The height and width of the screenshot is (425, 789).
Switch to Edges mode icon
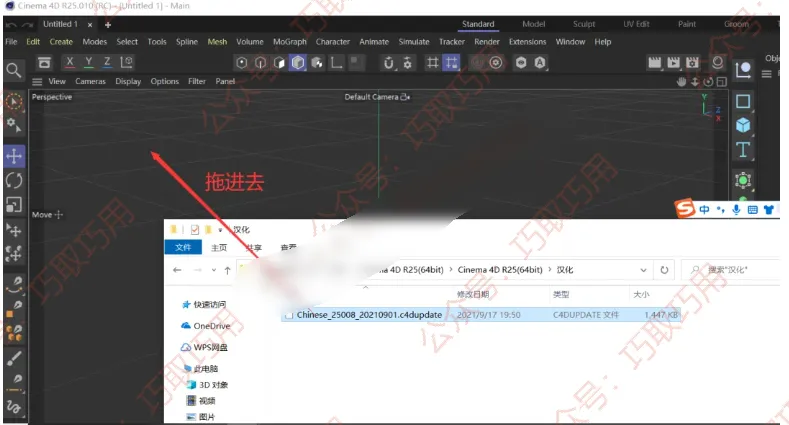[x=260, y=62]
